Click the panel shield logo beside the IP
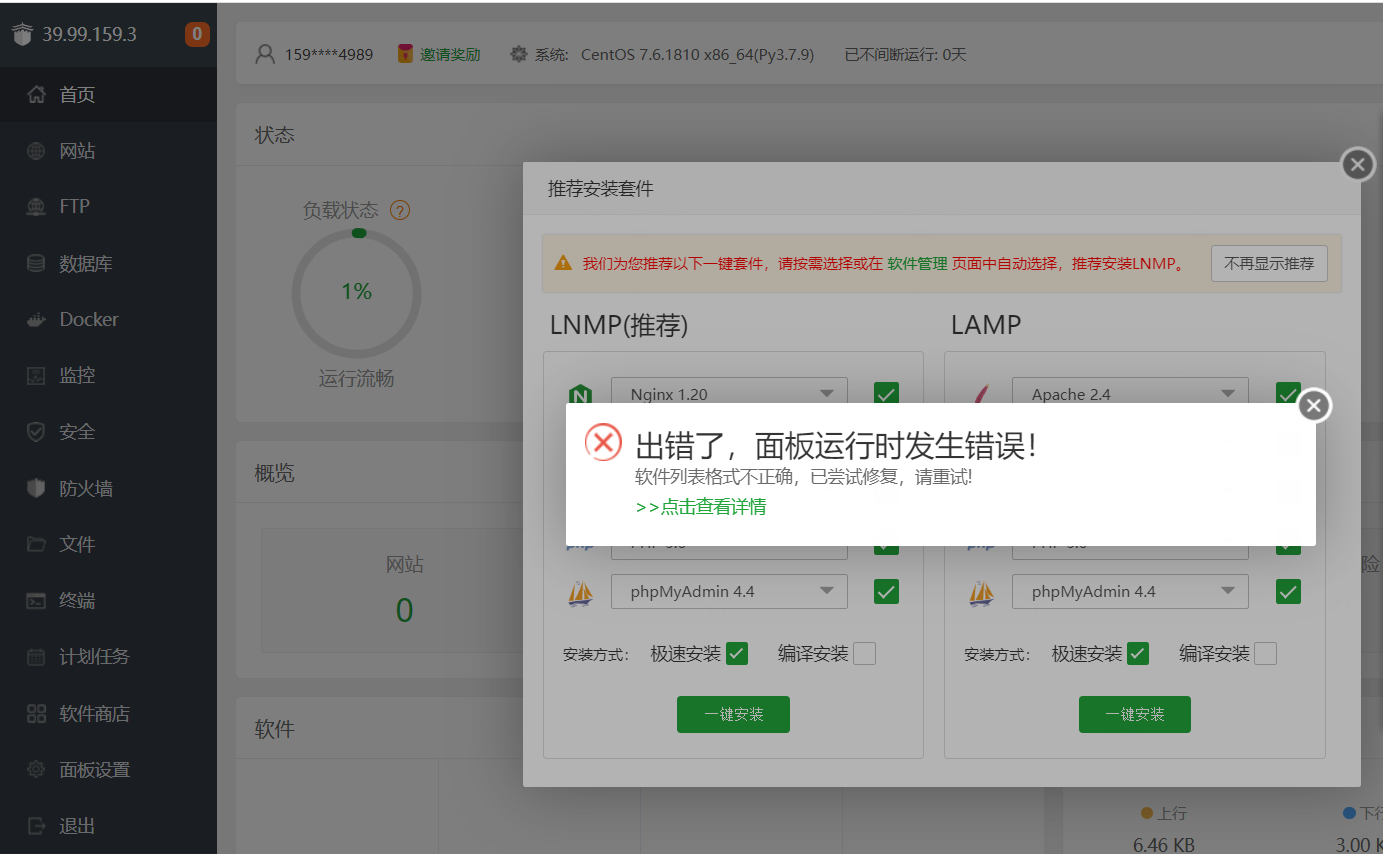The image size is (1383, 854). [22, 34]
